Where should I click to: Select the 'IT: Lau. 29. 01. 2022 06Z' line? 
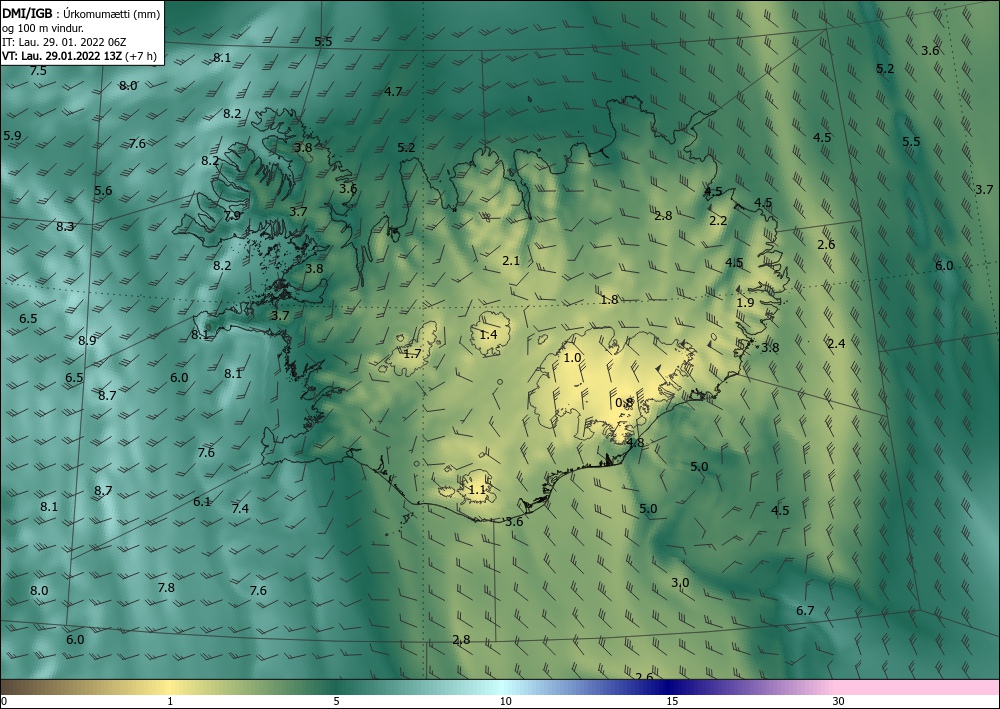pos(64,42)
